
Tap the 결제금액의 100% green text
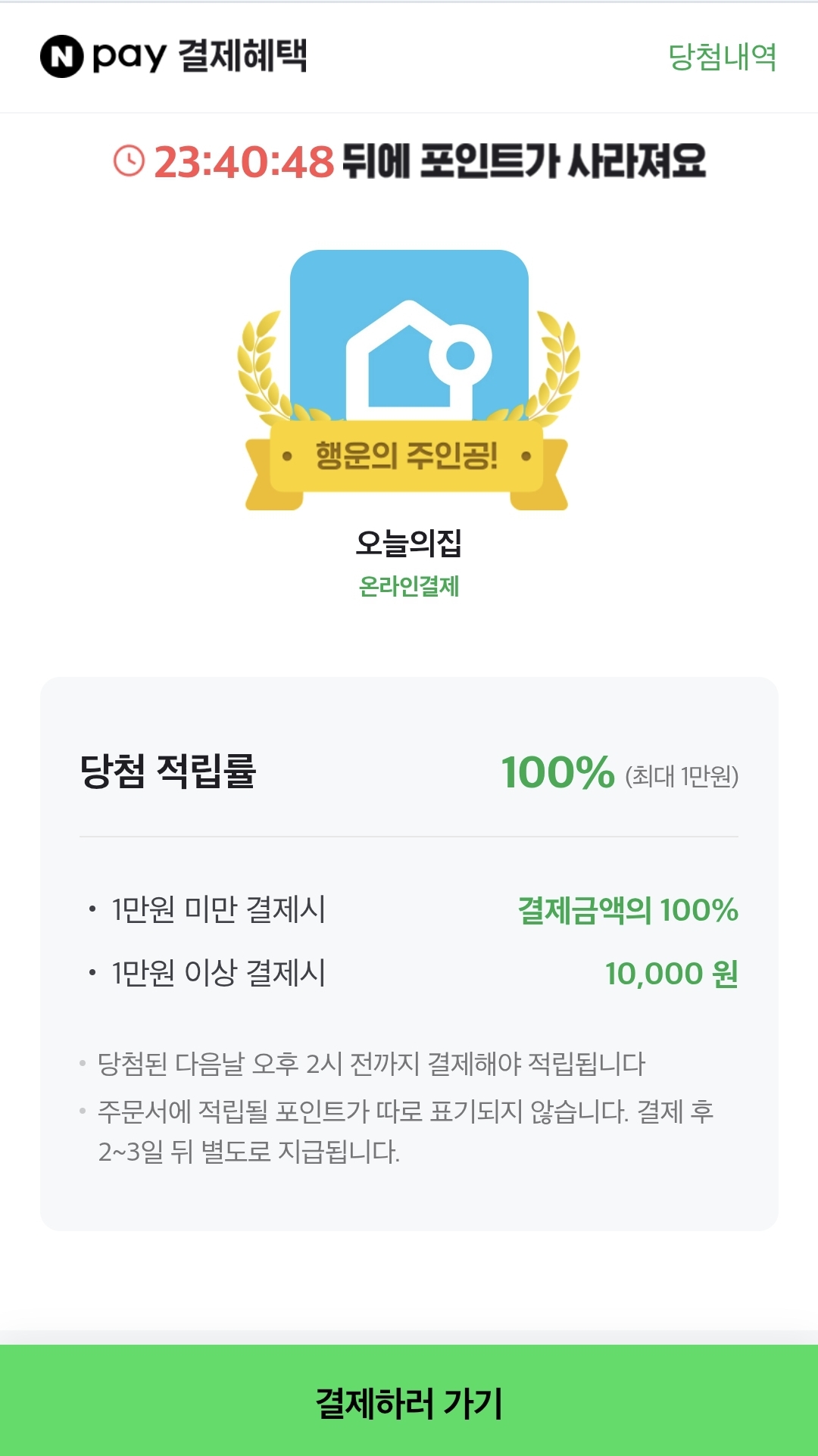(628, 910)
